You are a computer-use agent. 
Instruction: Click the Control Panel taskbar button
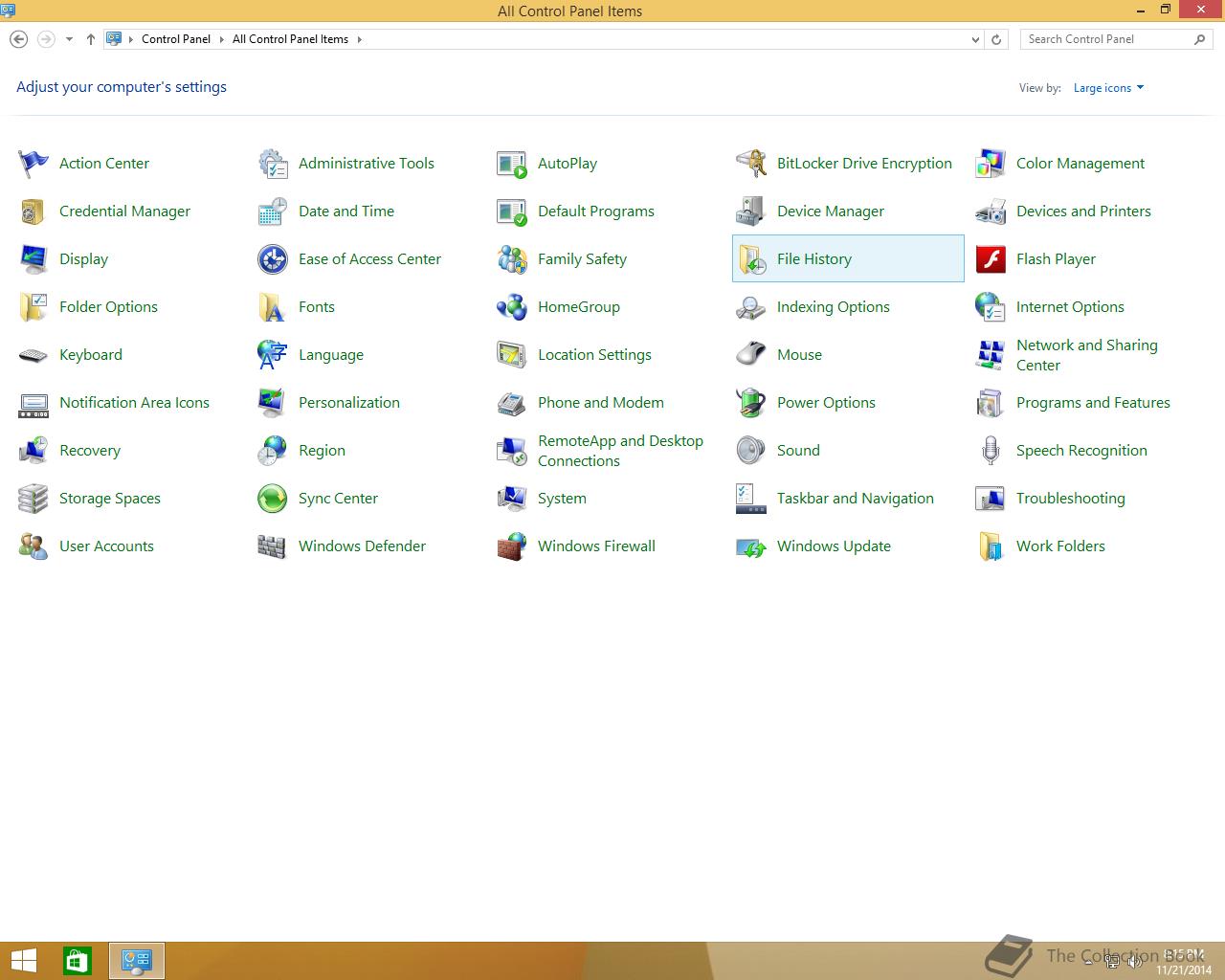point(137,961)
